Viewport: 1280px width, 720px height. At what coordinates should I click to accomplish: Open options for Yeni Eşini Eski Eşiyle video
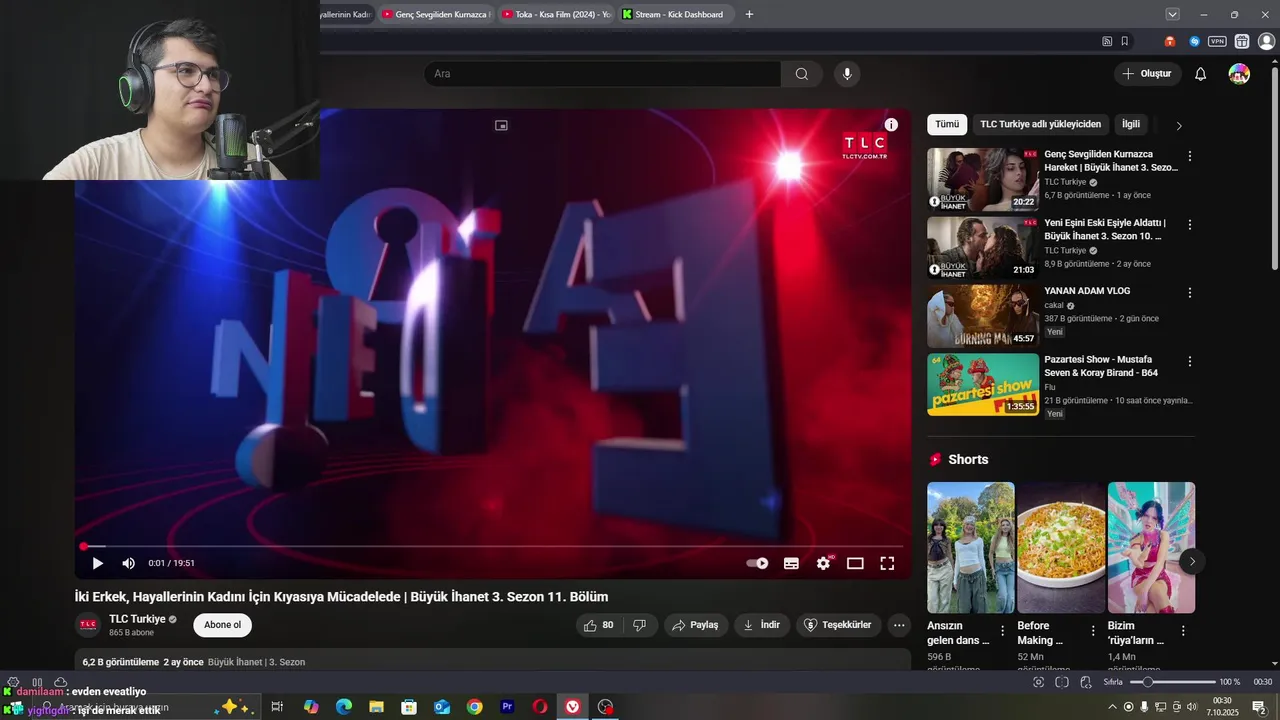pyautogui.click(x=1190, y=224)
